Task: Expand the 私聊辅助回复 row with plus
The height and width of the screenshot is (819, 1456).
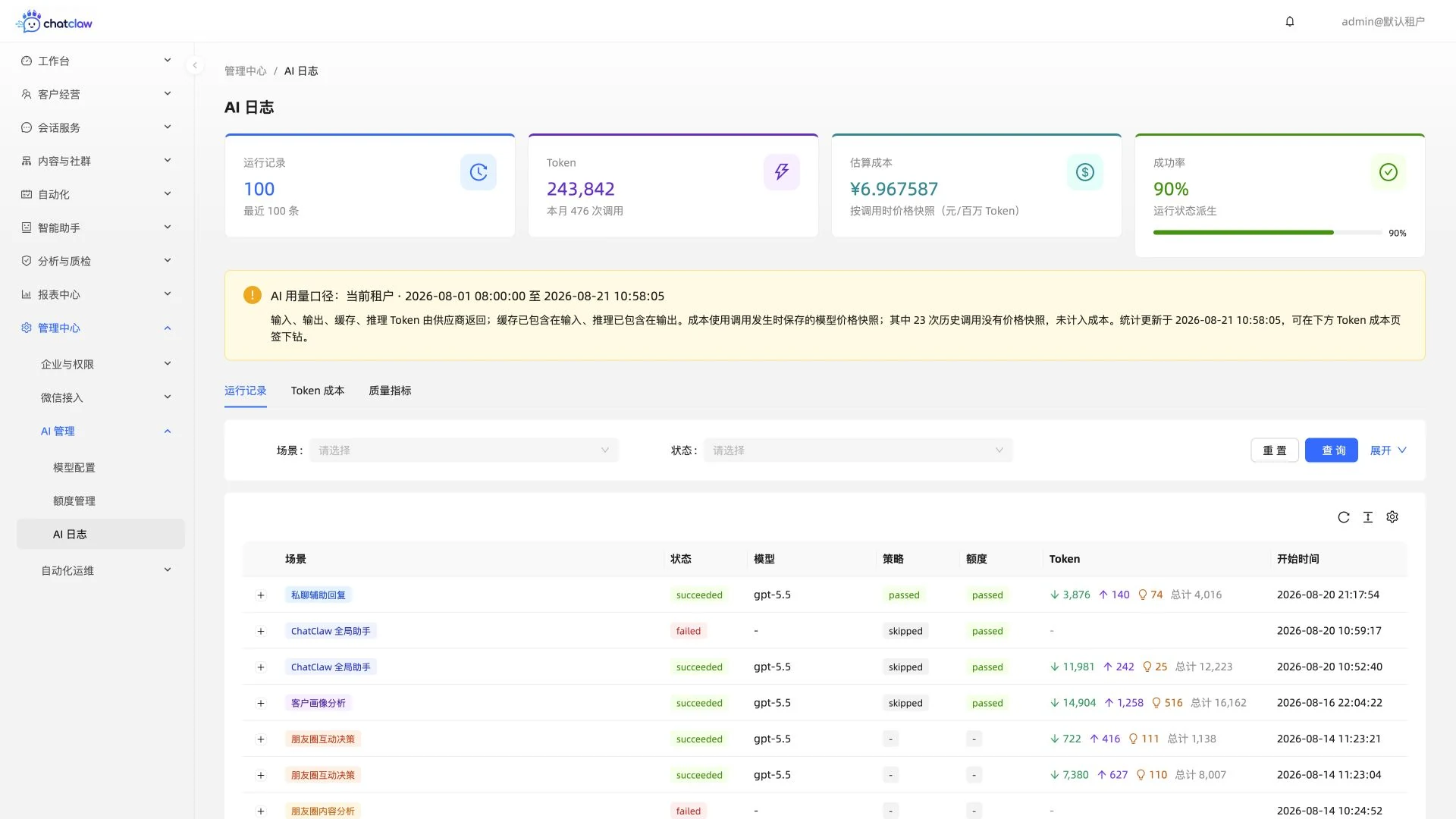Action: click(x=261, y=595)
